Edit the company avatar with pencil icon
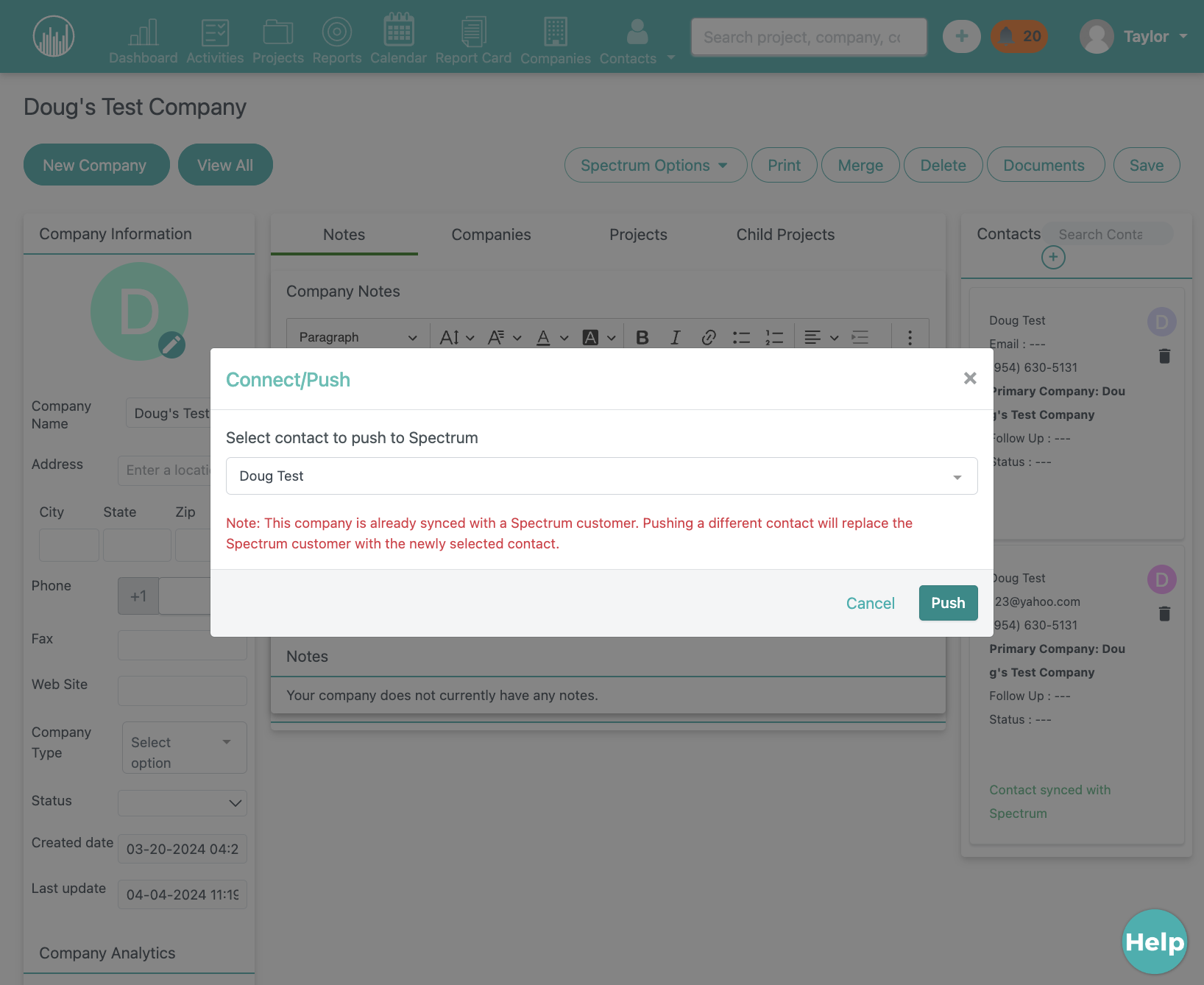1204x985 pixels. point(172,345)
